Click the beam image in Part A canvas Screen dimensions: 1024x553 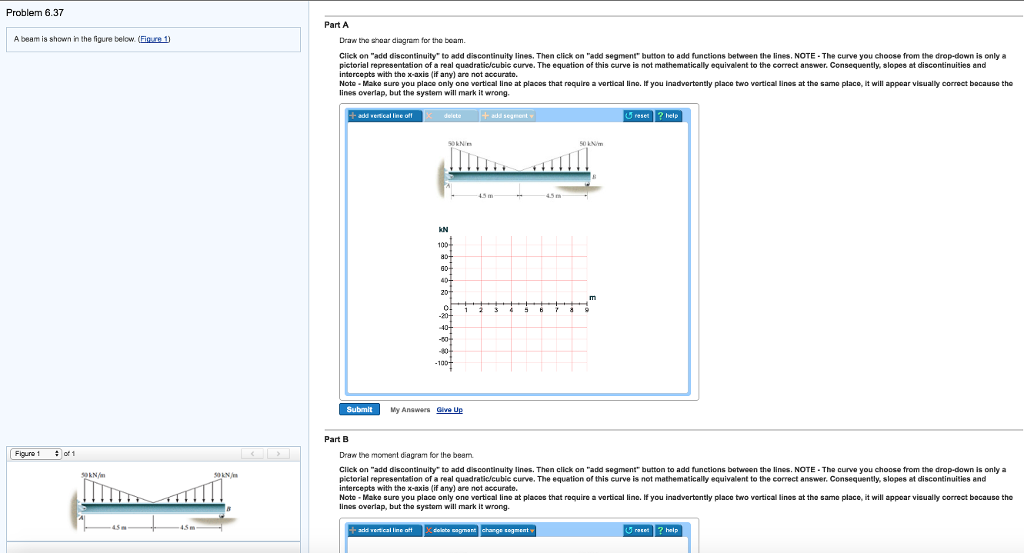[x=520, y=170]
